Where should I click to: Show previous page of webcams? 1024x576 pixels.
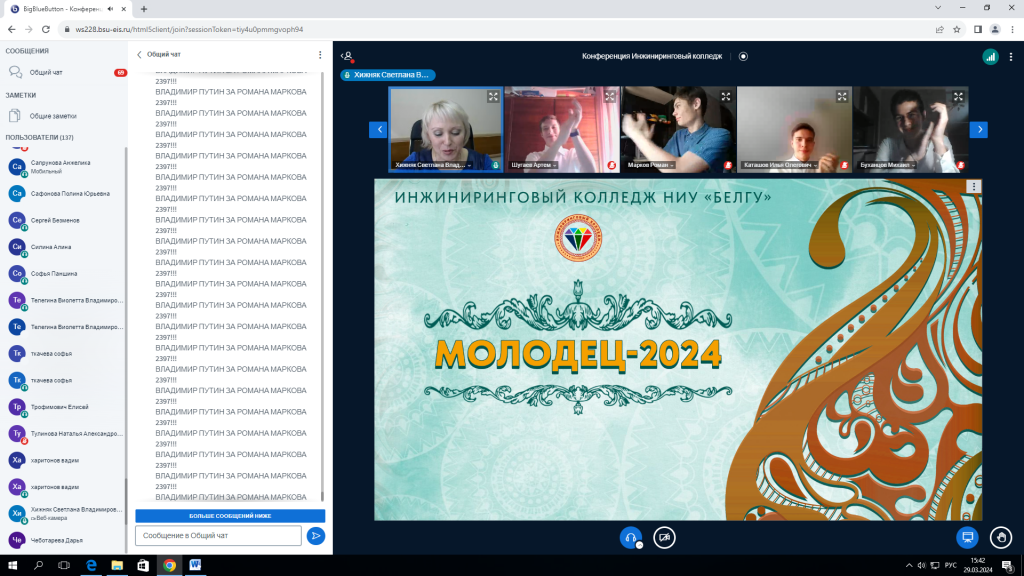pos(378,129)
